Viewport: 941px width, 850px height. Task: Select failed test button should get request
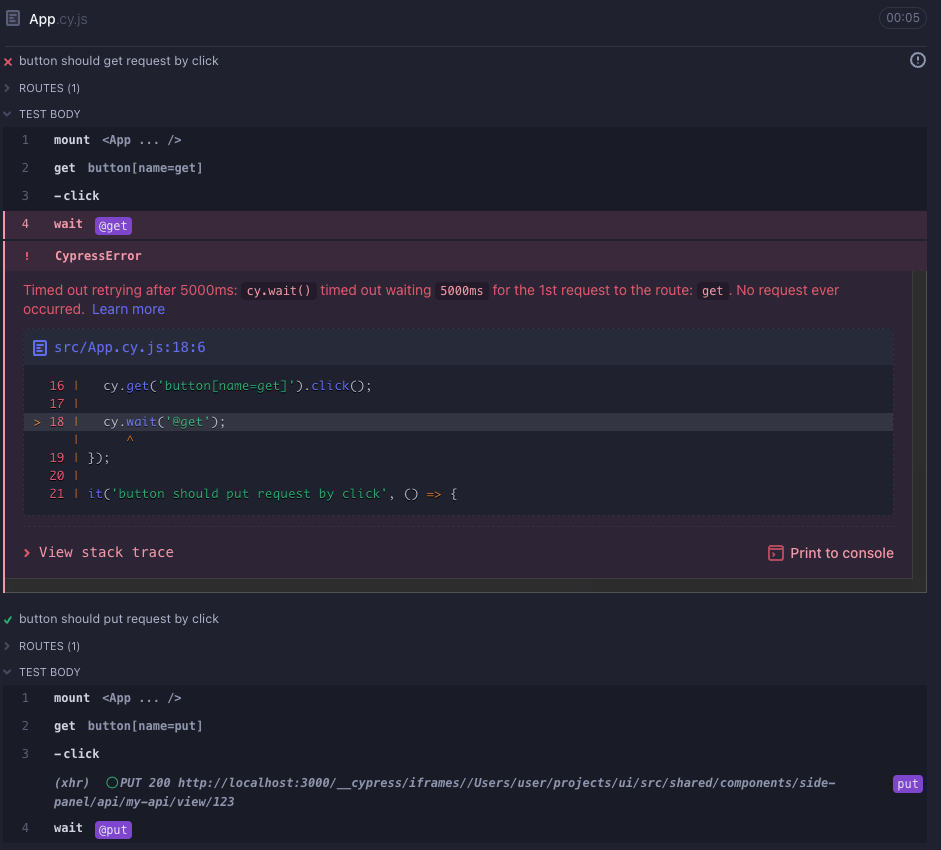coord(120,61)
